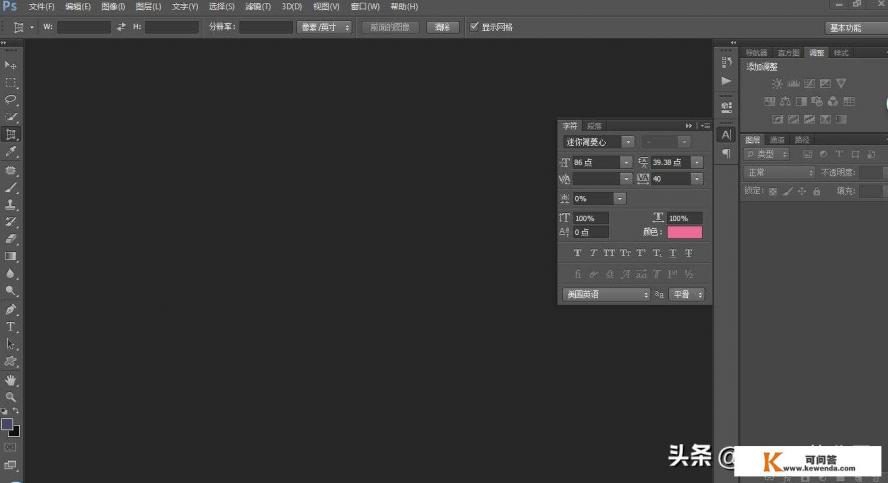
Task: Select the History Brush tool
Action: 10,221
